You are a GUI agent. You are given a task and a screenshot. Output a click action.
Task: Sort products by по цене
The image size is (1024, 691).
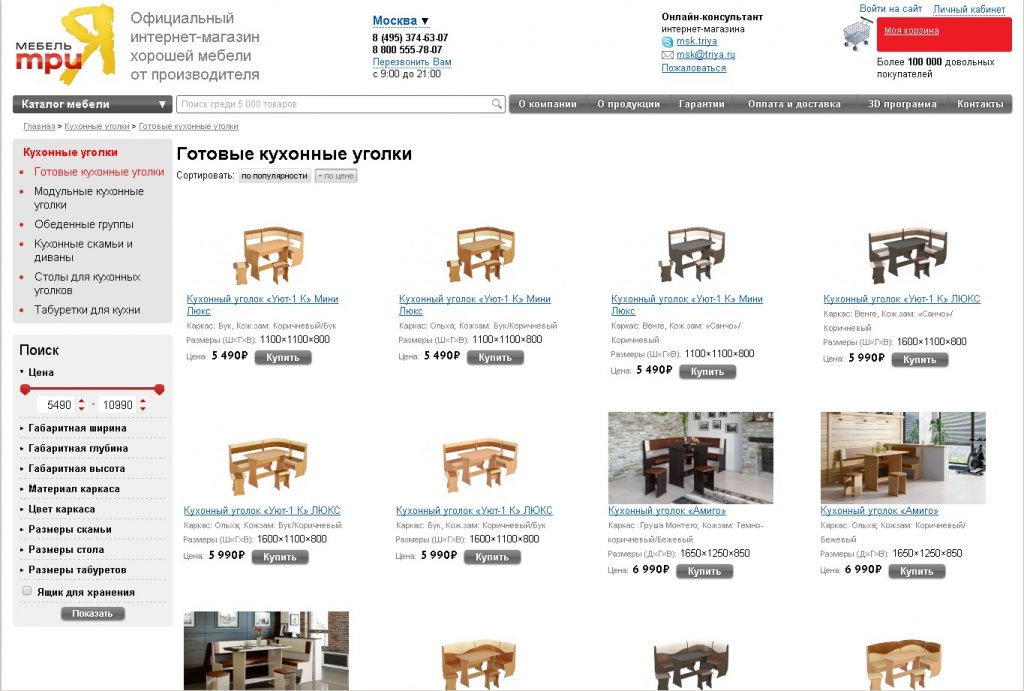click(x=336, y=176)
